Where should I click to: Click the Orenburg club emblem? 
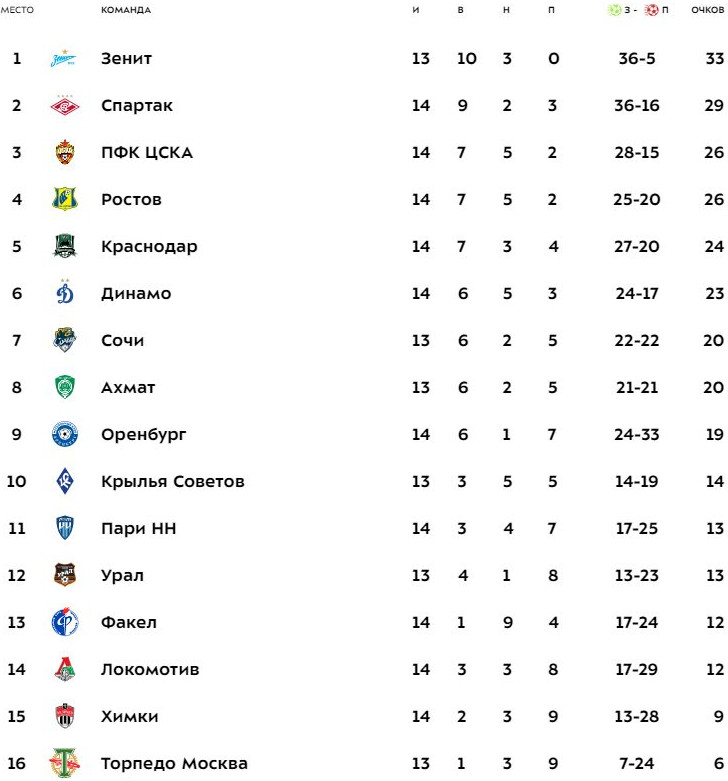pyautogui.click(x=64, y=435)
